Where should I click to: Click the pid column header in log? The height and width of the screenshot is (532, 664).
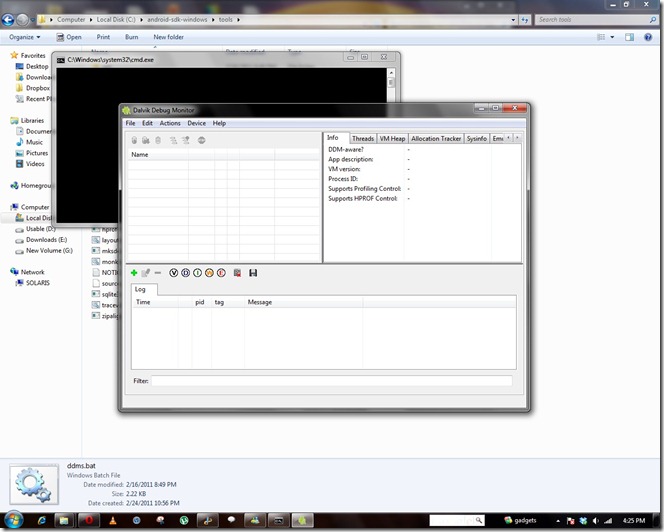pyautogui.click(x=202, y=302)
